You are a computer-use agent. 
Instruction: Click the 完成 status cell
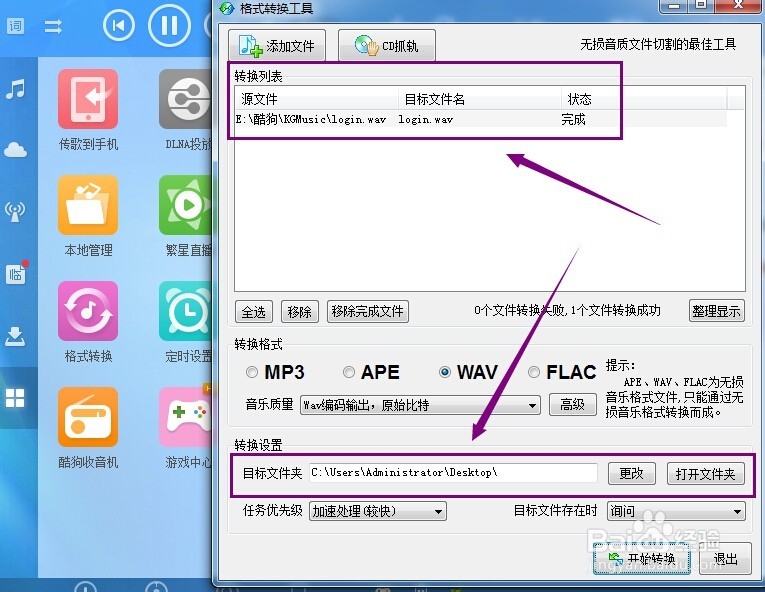point(573,119)
